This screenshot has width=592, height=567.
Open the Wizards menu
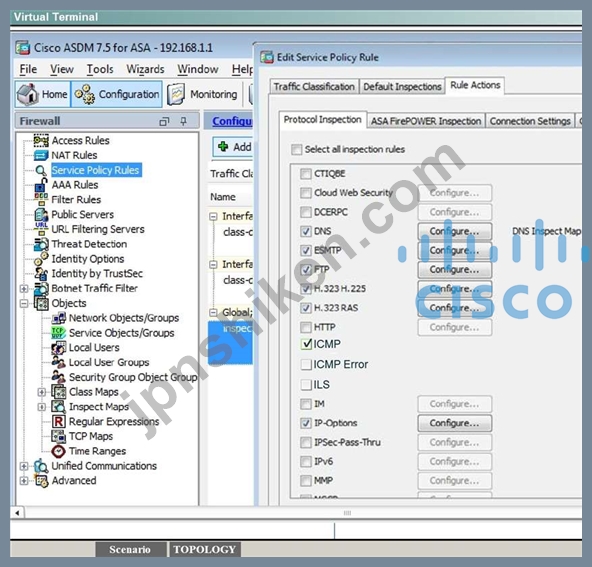pyautogui.click(x=145, y=69)
